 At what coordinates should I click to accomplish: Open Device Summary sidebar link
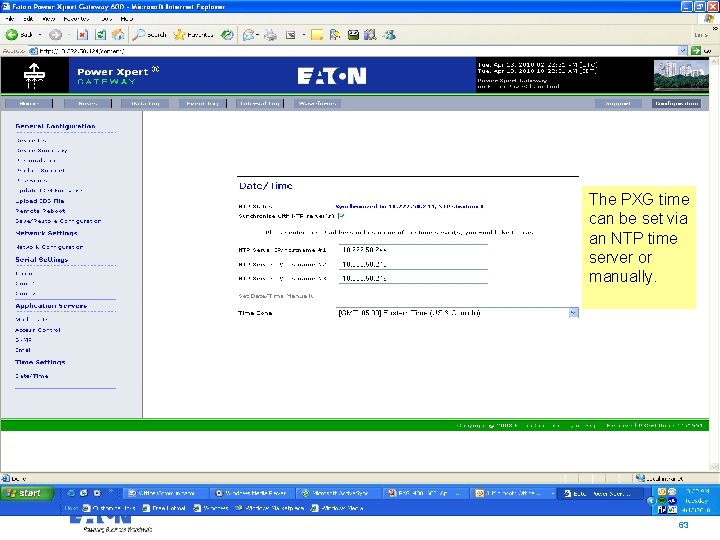(42, 150)
